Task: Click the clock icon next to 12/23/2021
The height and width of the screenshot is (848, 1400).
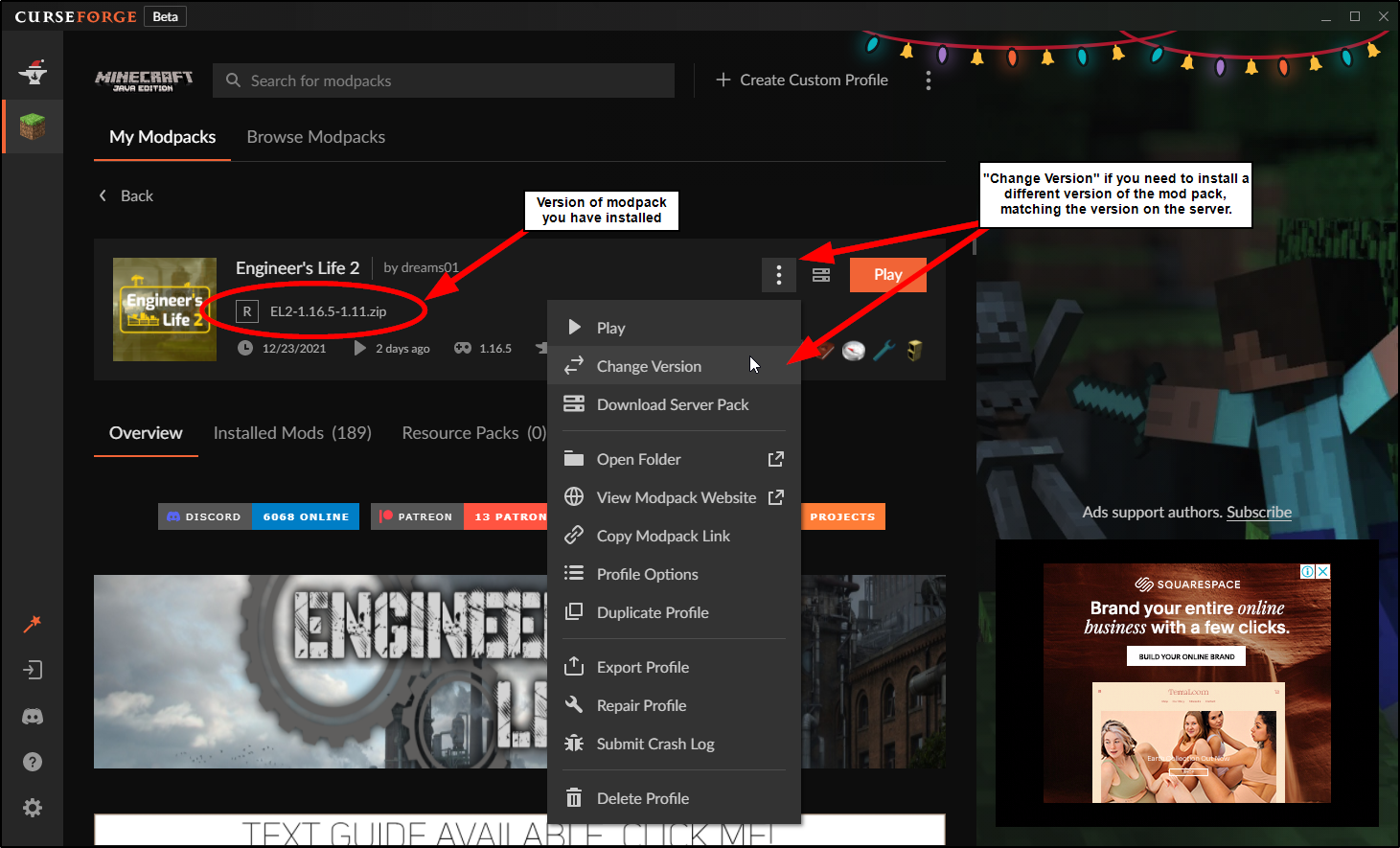Action: pyautogui.click(x=245, y=348)
